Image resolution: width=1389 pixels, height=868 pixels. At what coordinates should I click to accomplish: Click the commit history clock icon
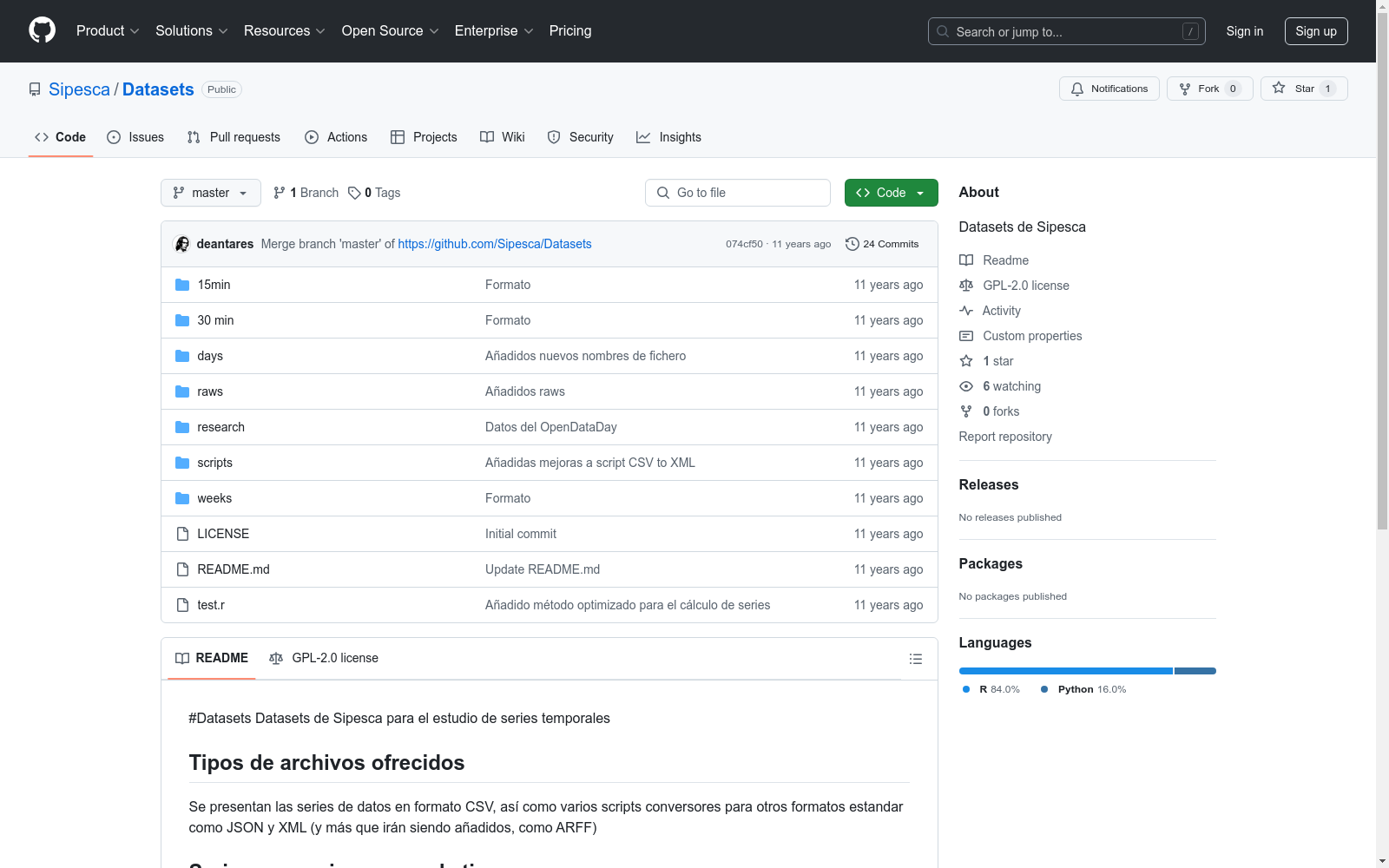click(x=852, y=244)
